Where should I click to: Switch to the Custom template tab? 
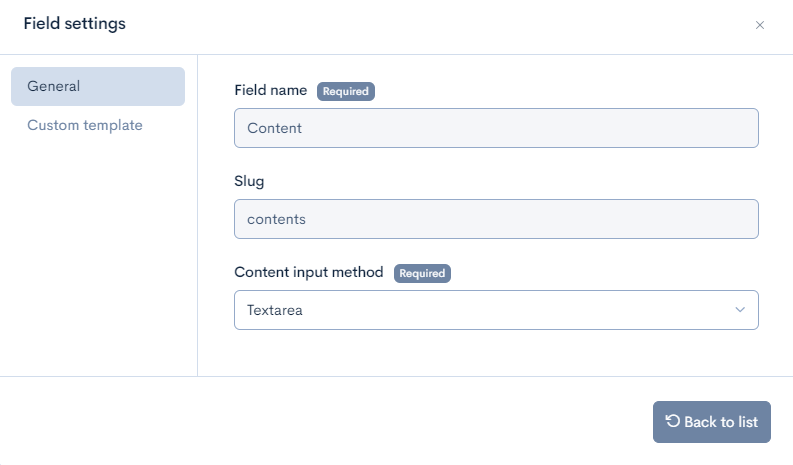tap(85, 125)
